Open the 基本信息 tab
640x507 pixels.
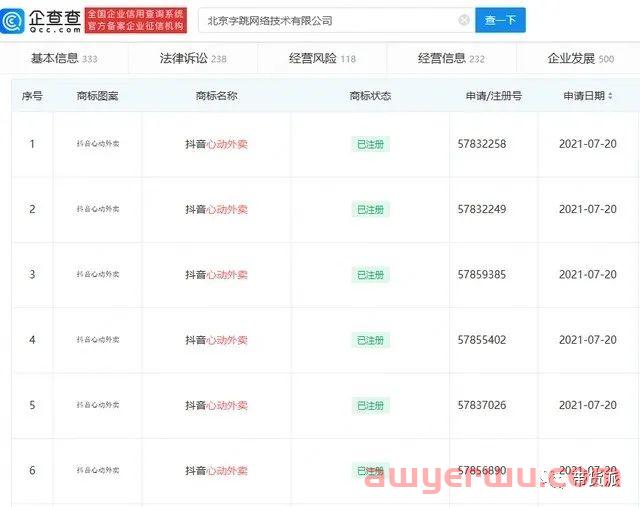tap(64, 58)
